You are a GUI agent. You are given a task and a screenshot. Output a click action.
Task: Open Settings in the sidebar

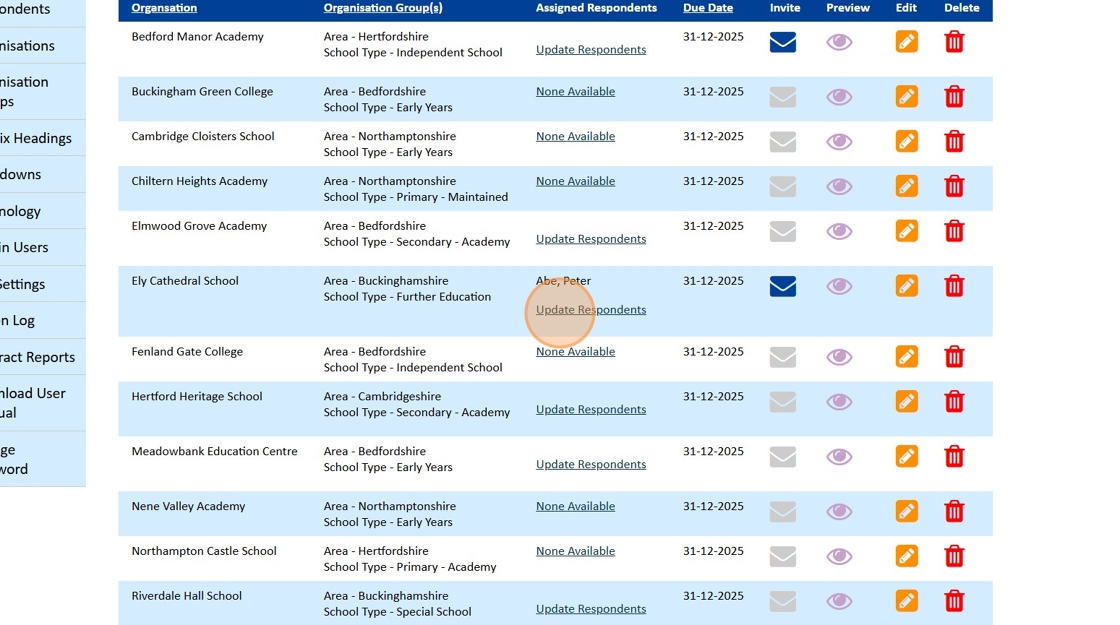[43, 284]
